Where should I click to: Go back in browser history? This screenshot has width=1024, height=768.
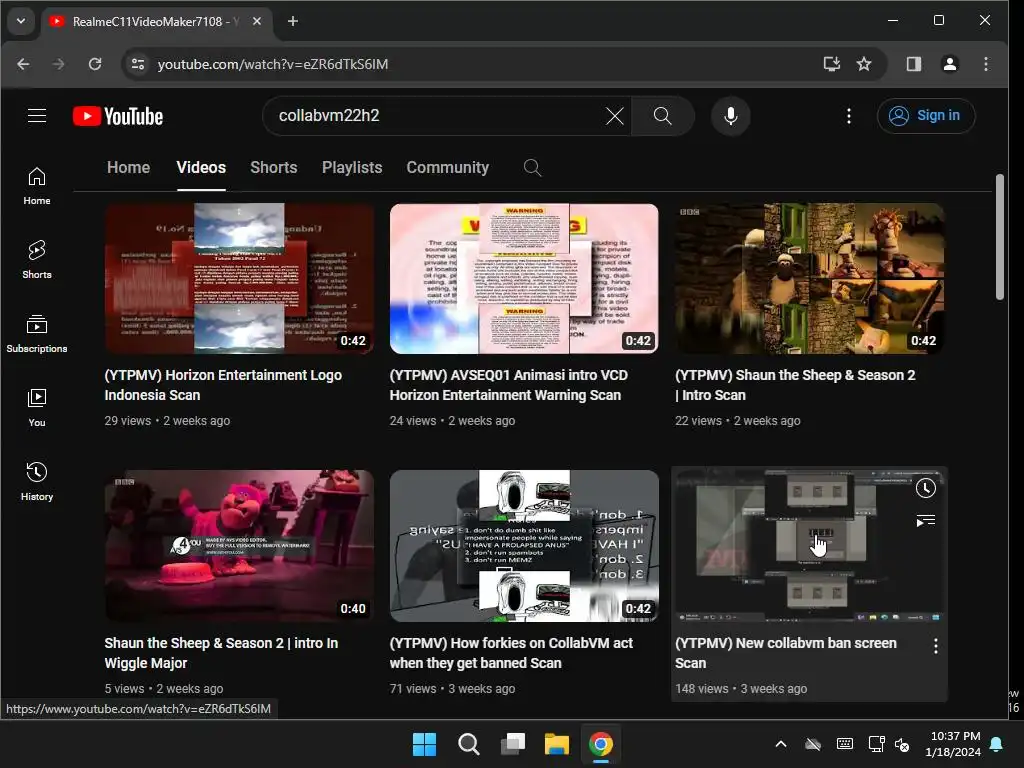[24, 64]
